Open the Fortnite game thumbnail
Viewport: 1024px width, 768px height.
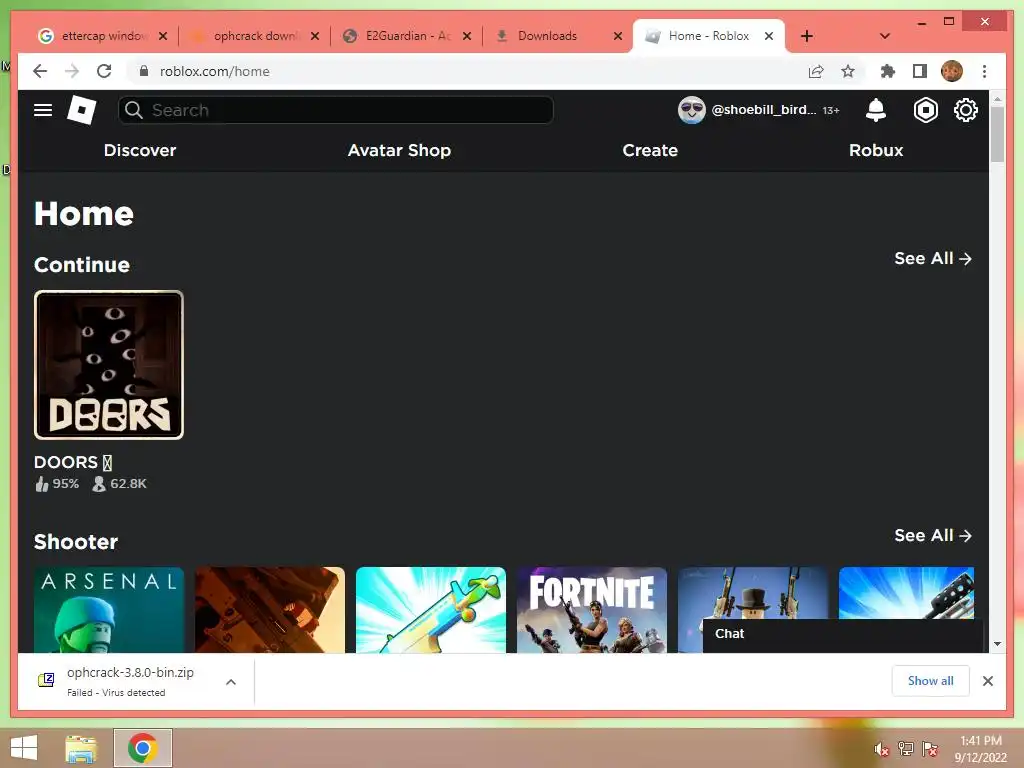[592, 610]
